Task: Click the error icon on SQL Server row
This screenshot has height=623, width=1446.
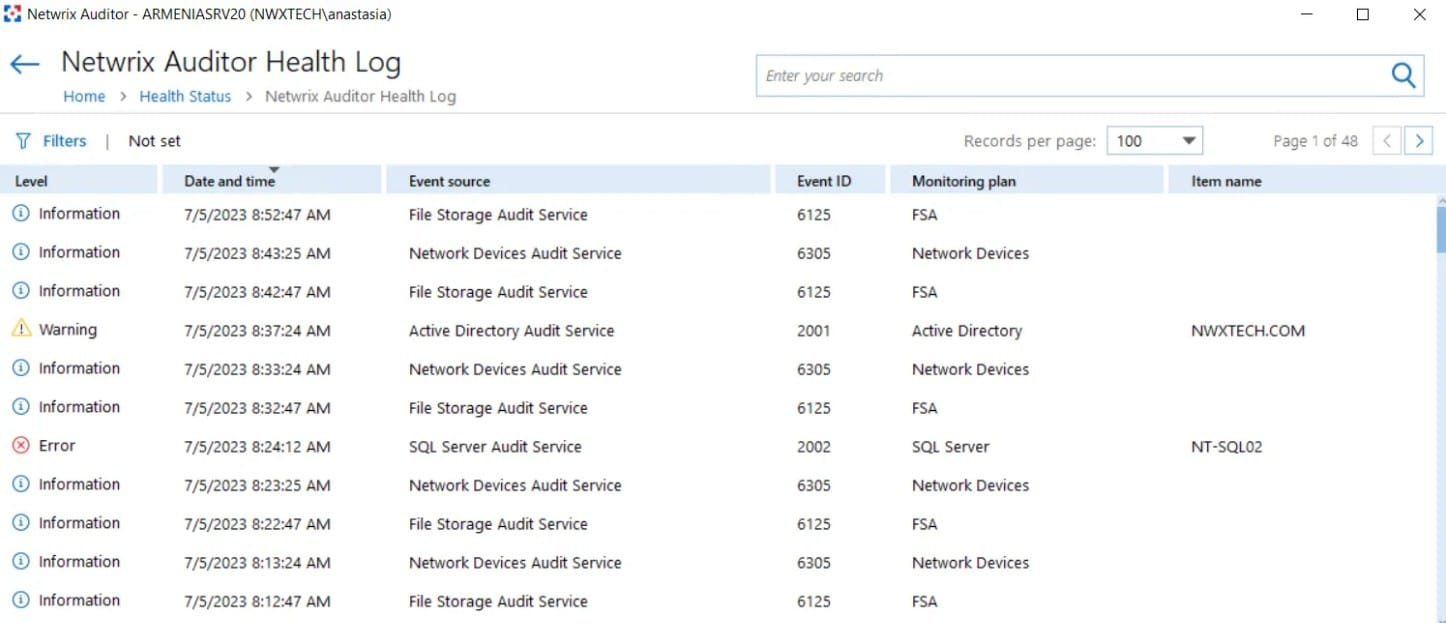Action: 21,445
